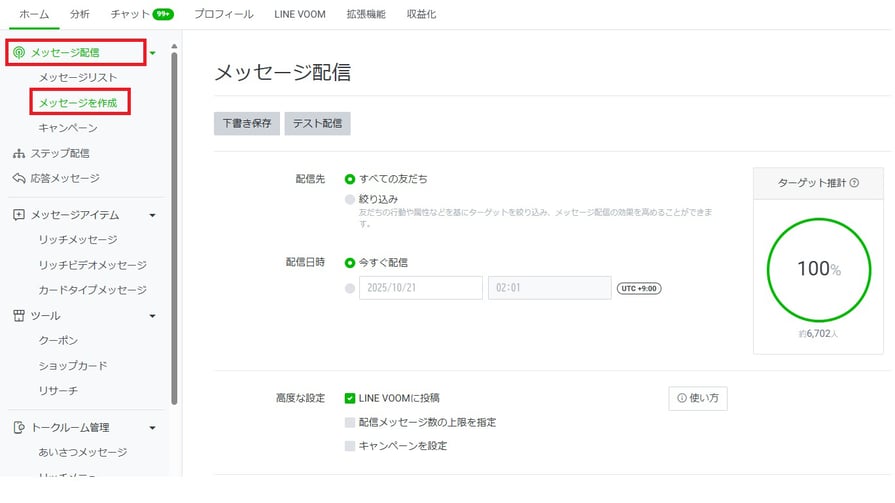Click the UTC +9:00 timezone badge
The height and width of the screenshot is (503, 895).
[x=639, y=288]
